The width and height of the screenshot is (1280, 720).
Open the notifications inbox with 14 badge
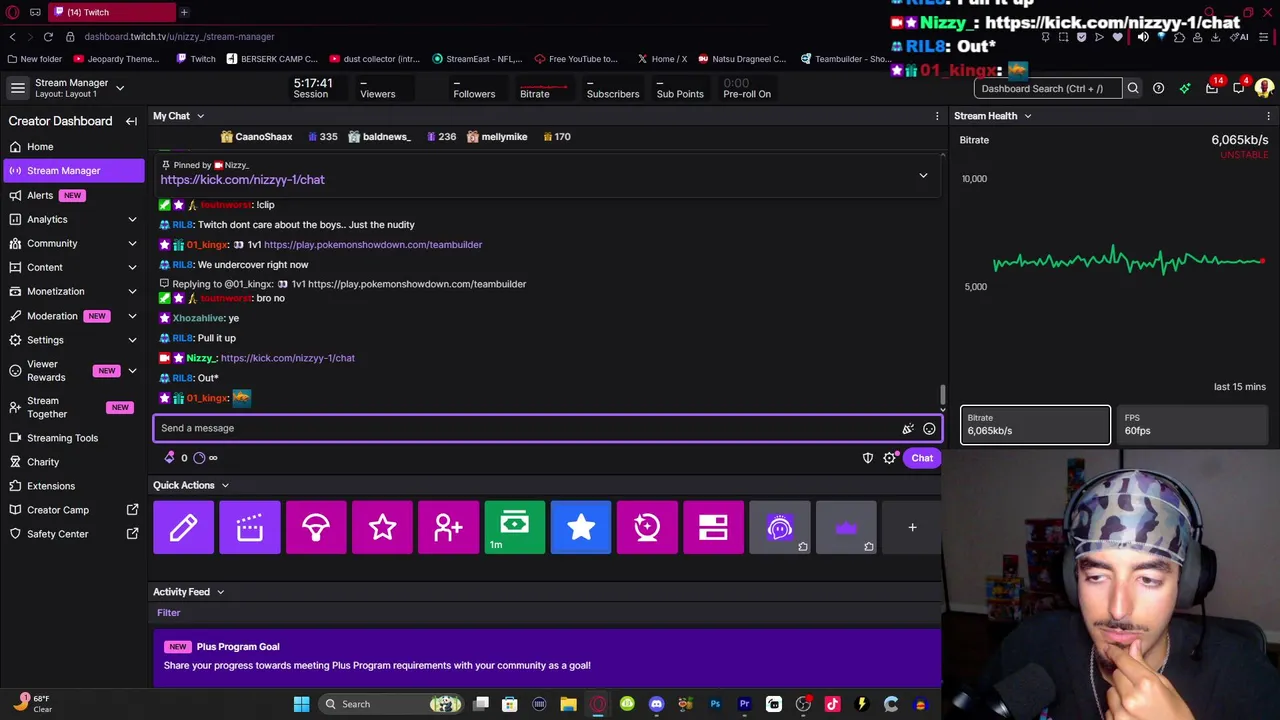1212,87
